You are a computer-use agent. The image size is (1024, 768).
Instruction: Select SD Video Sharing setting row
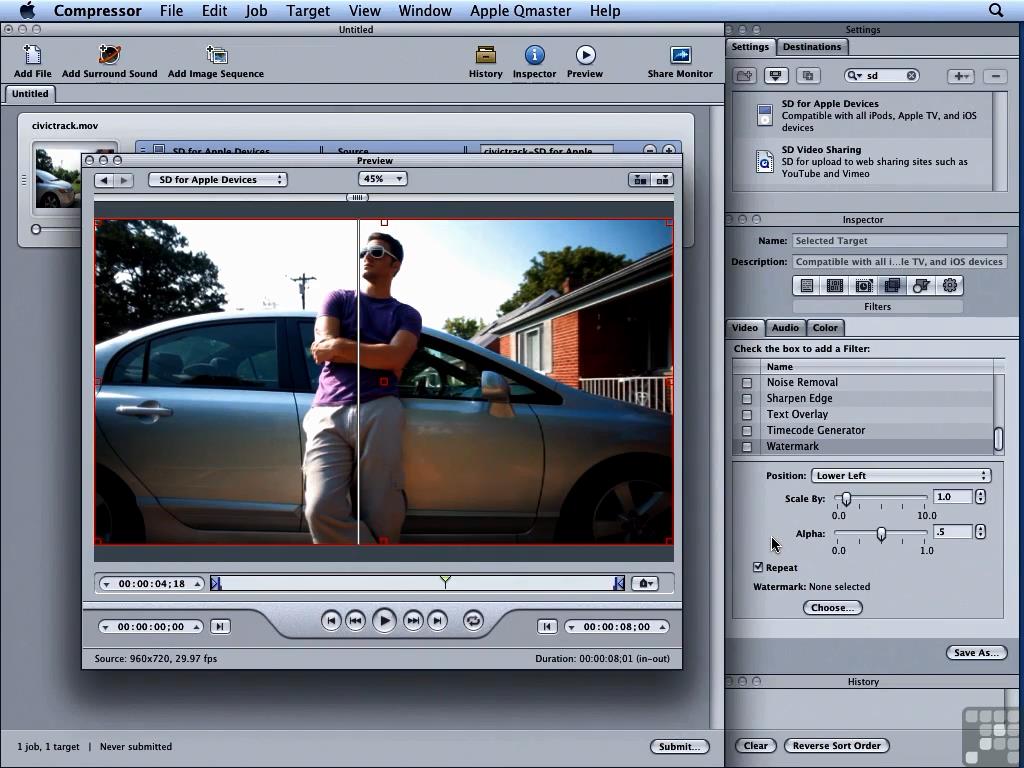point(862,161)
